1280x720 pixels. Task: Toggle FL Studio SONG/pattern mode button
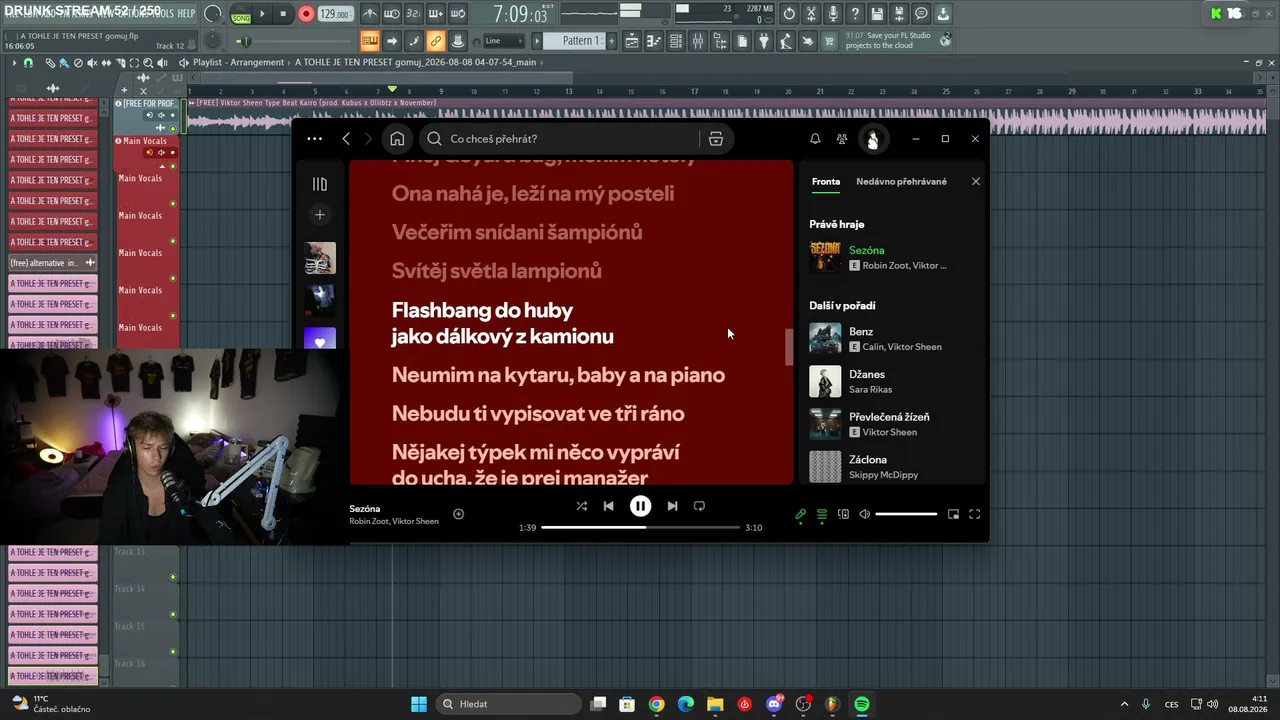[241, 15]
